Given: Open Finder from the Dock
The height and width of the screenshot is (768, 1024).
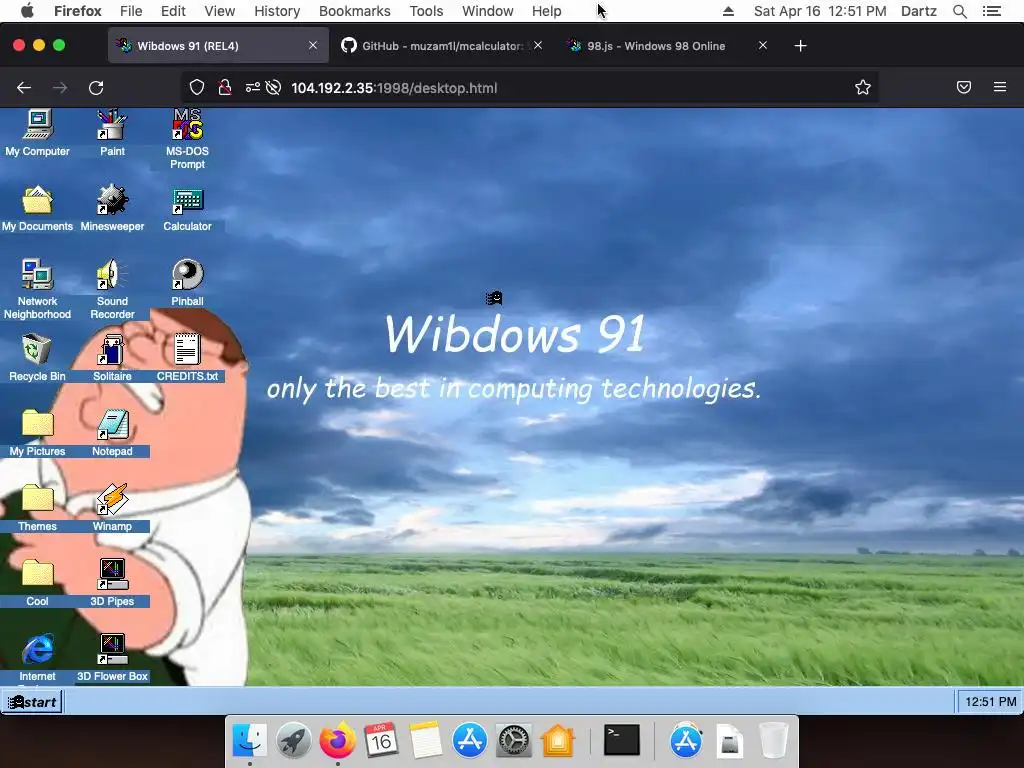Looking at the screenshot, I should (x=249, y=741).
